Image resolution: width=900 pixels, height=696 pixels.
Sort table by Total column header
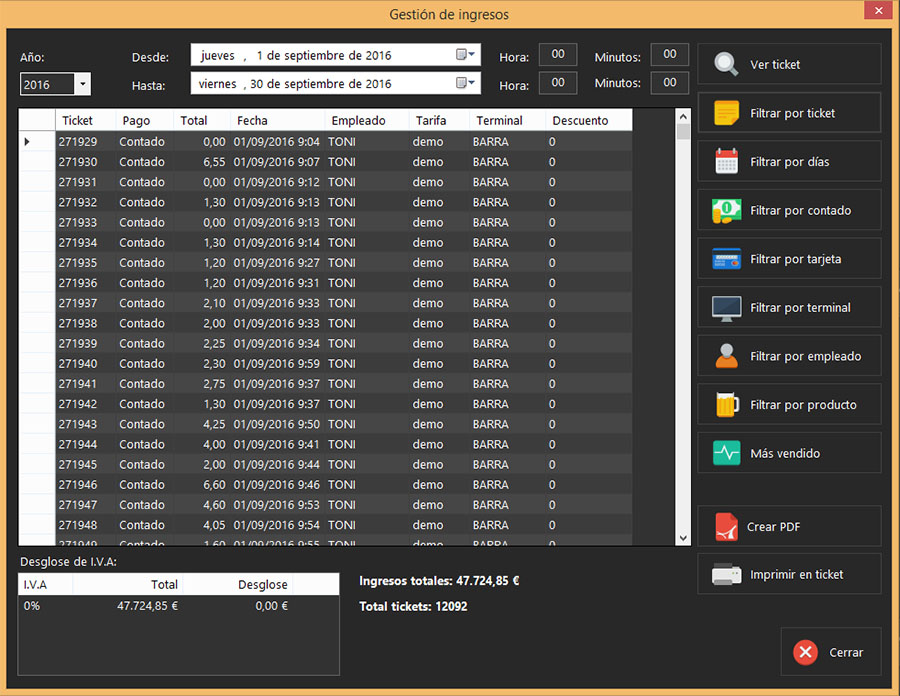(201, 120)
